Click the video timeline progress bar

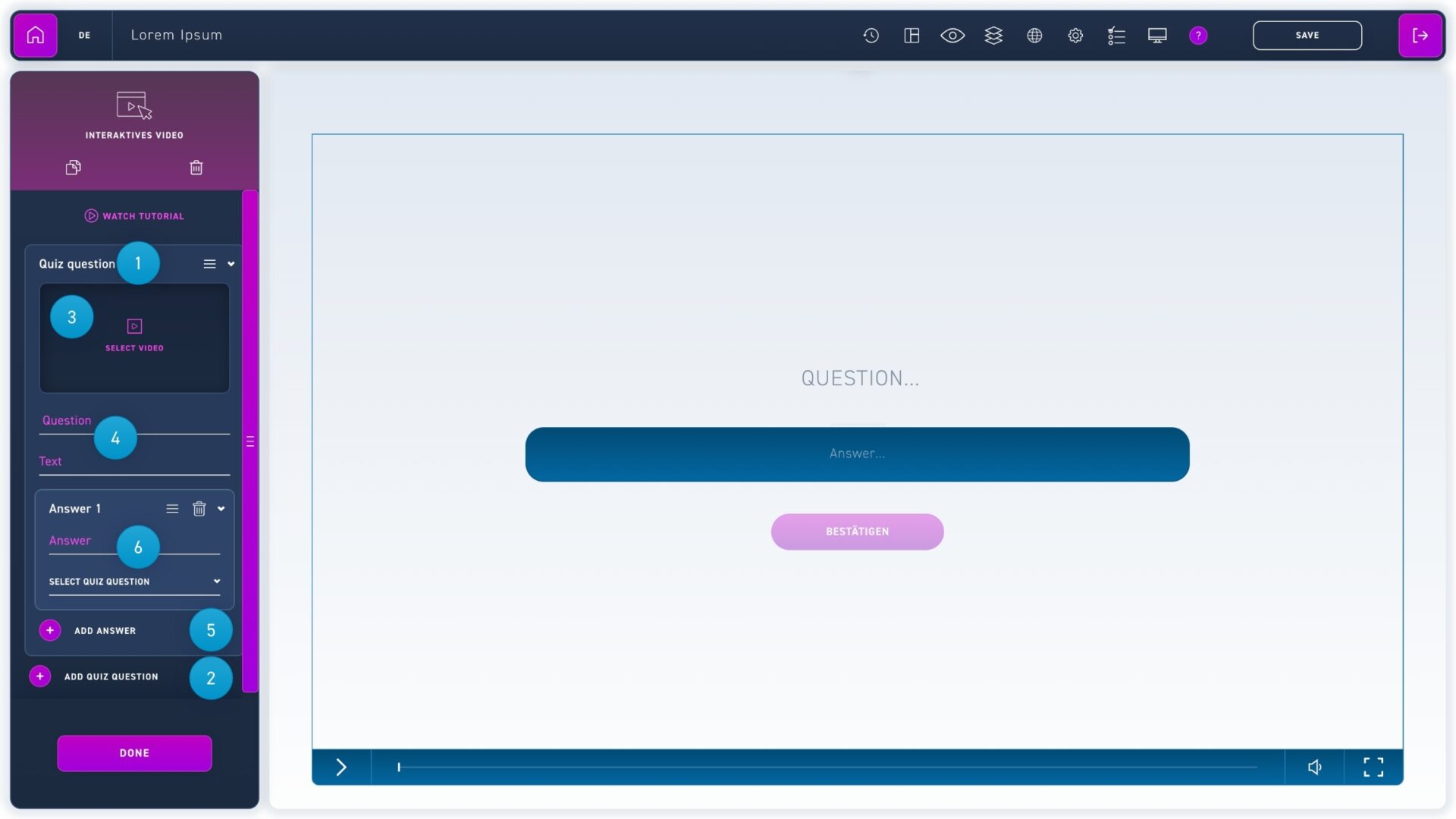point(827,767)
